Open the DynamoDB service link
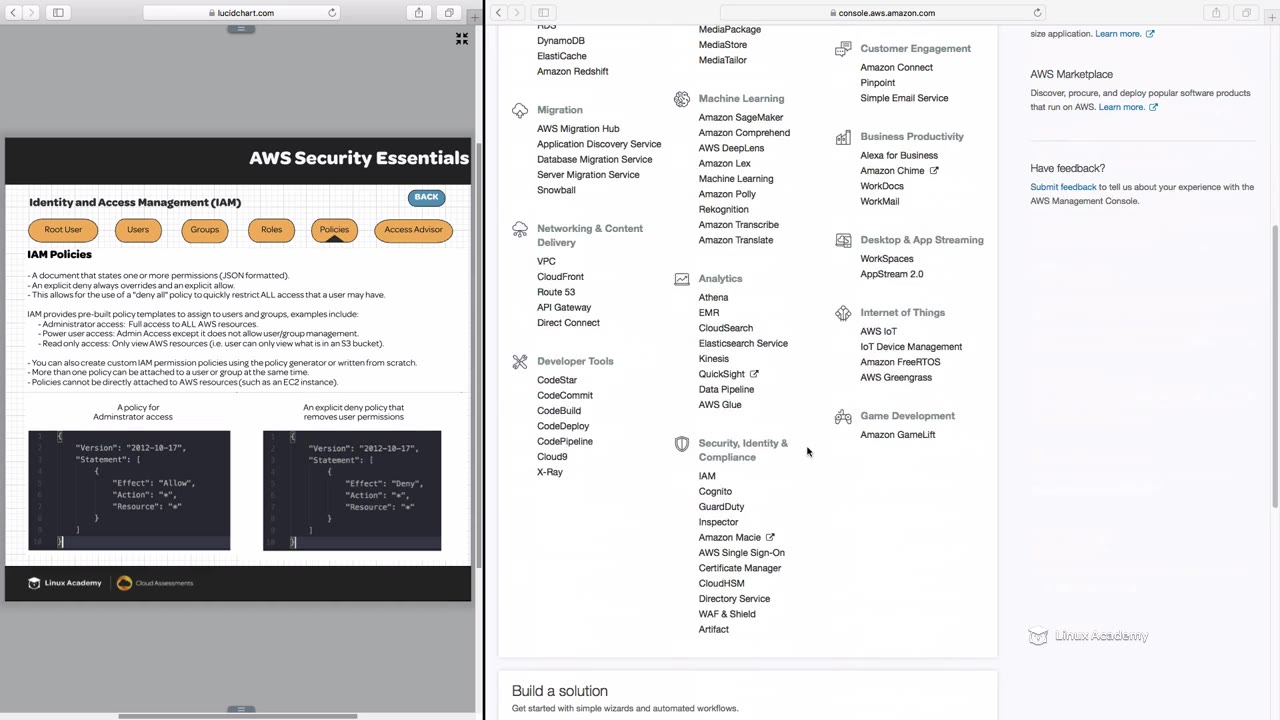 pyautogui.click(x=561, y=41)
